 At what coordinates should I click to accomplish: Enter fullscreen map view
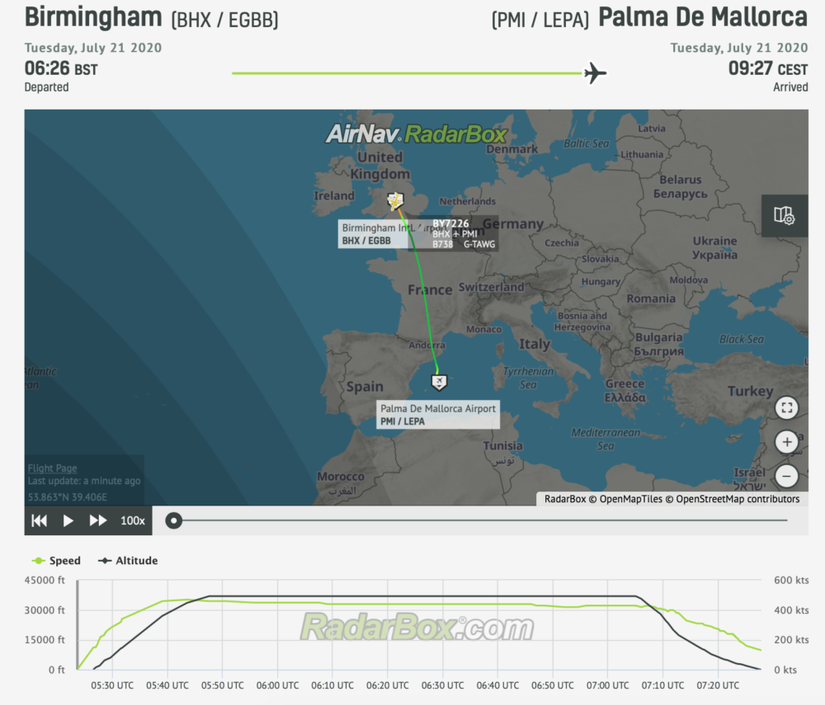(787, 408)
